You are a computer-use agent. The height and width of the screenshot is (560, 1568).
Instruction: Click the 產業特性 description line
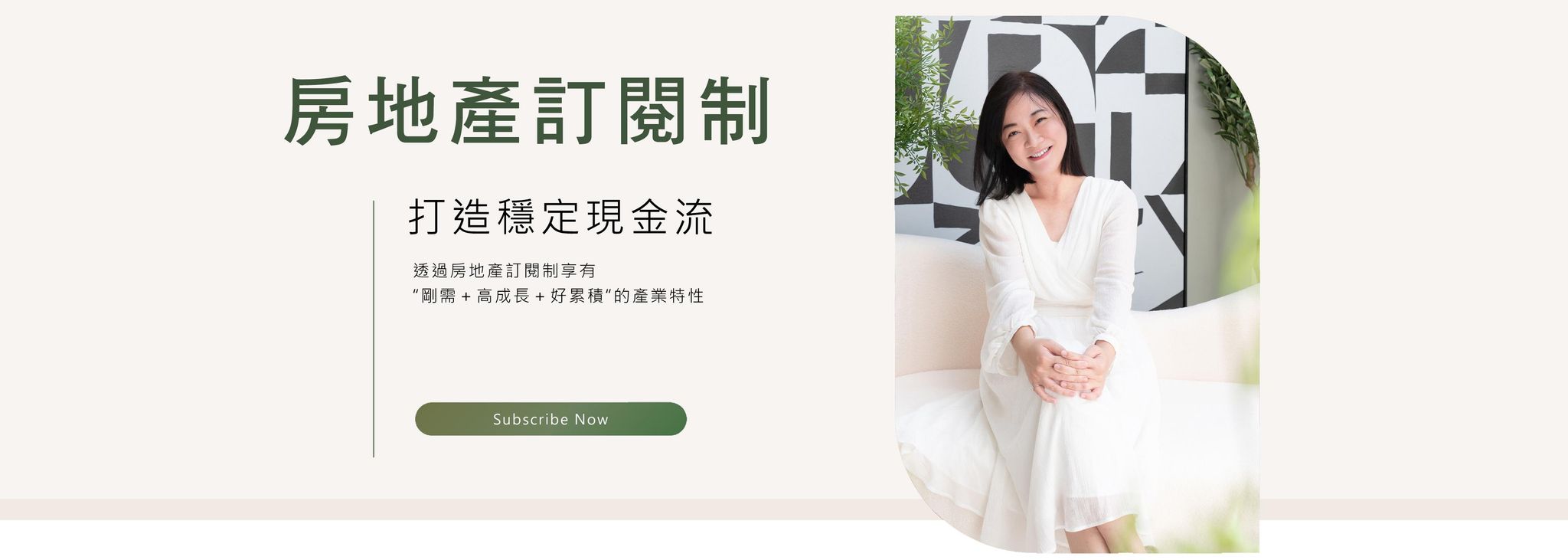[x=557, y=296]
